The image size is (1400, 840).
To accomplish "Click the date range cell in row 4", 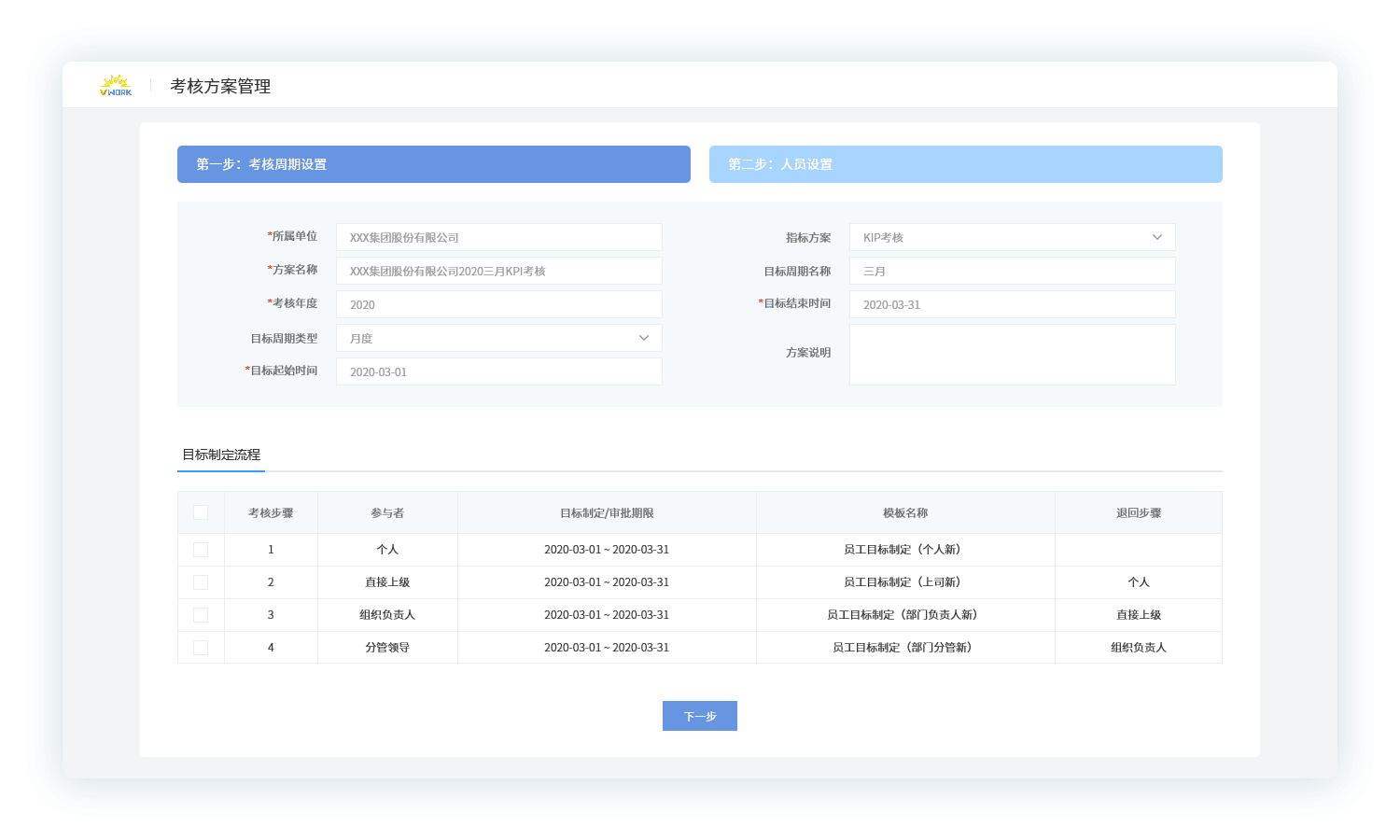I will [x=607, y=648].
